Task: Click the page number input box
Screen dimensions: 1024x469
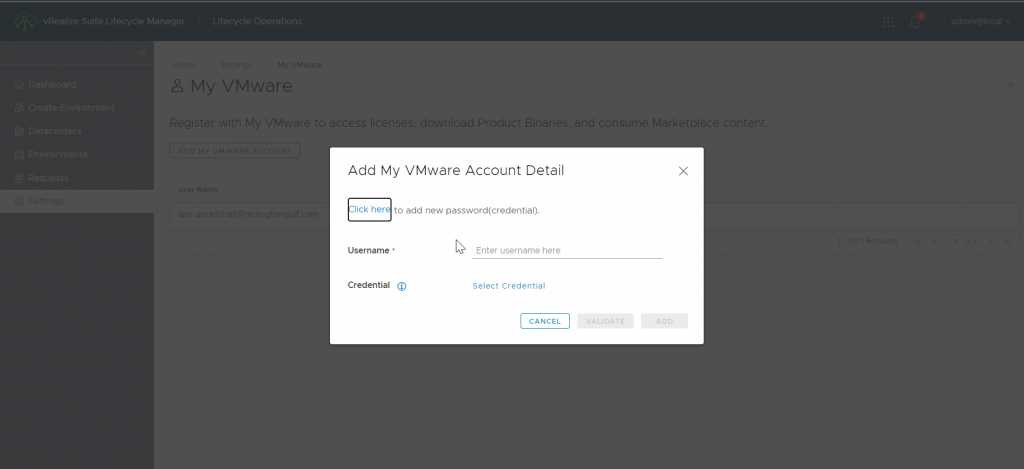Action: point(955,242)
